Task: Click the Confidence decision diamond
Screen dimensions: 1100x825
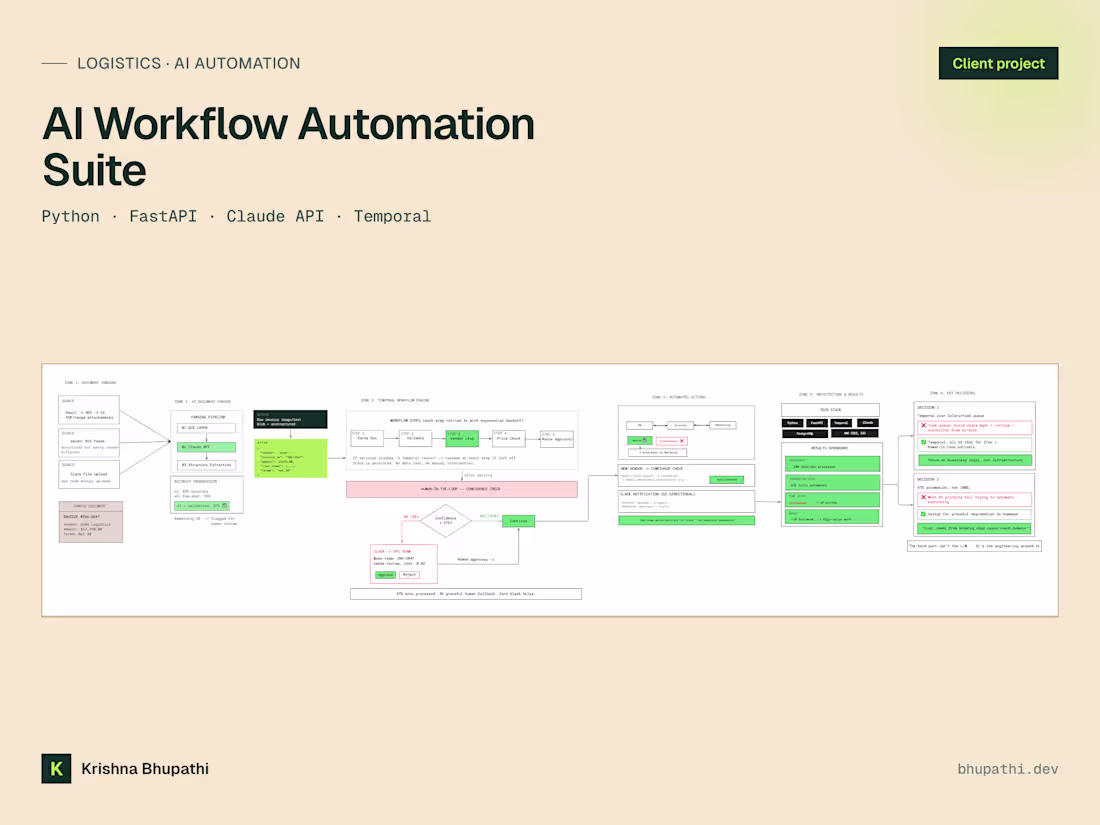Action: [445, 521]
